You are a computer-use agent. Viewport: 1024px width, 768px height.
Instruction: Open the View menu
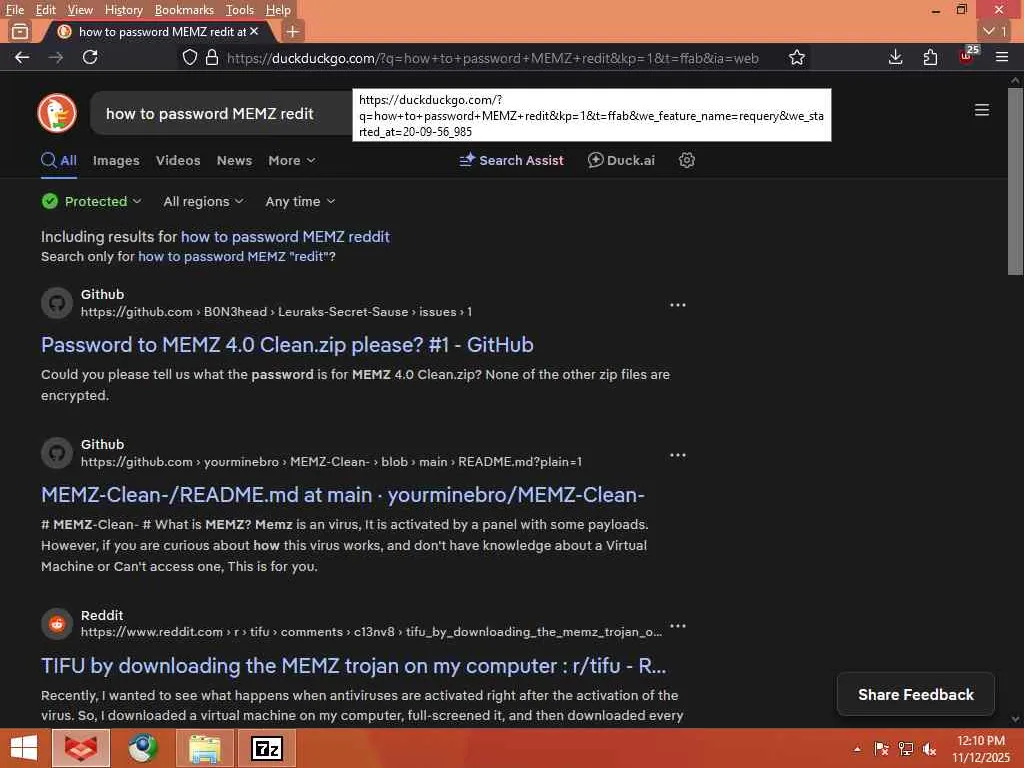(80, 10)
